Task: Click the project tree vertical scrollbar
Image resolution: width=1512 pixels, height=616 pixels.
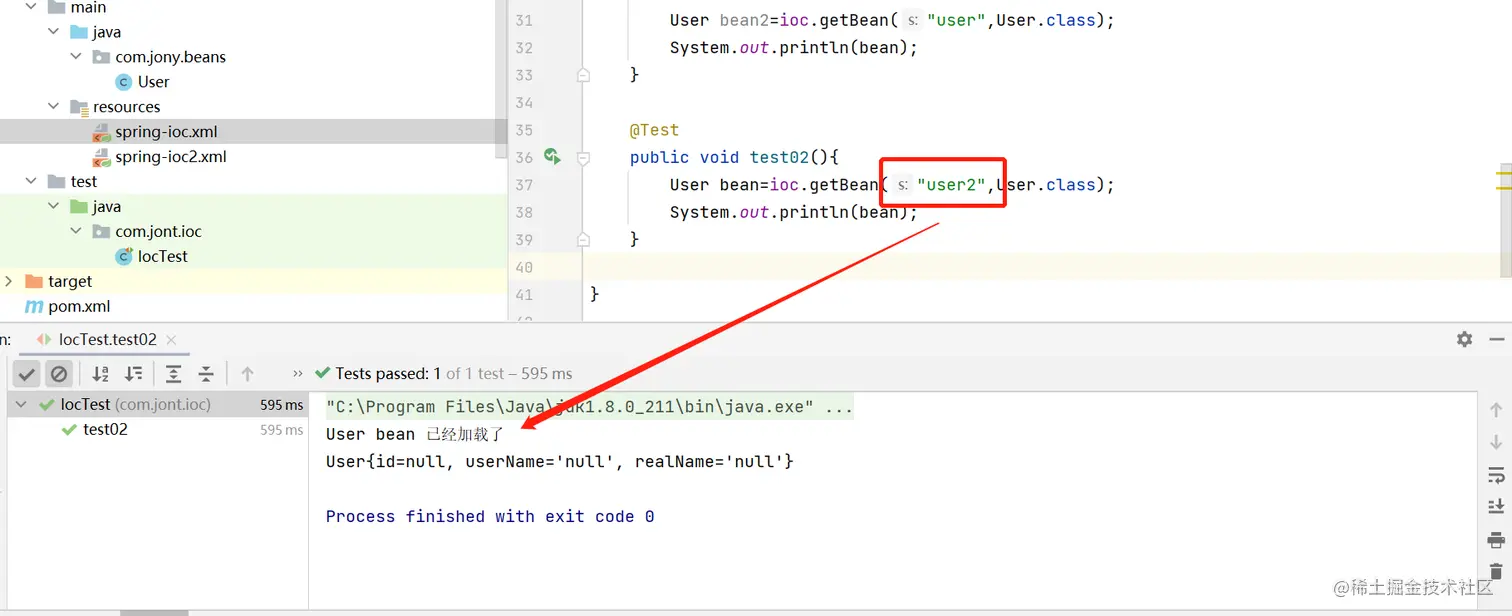Action: coord(503,80)
